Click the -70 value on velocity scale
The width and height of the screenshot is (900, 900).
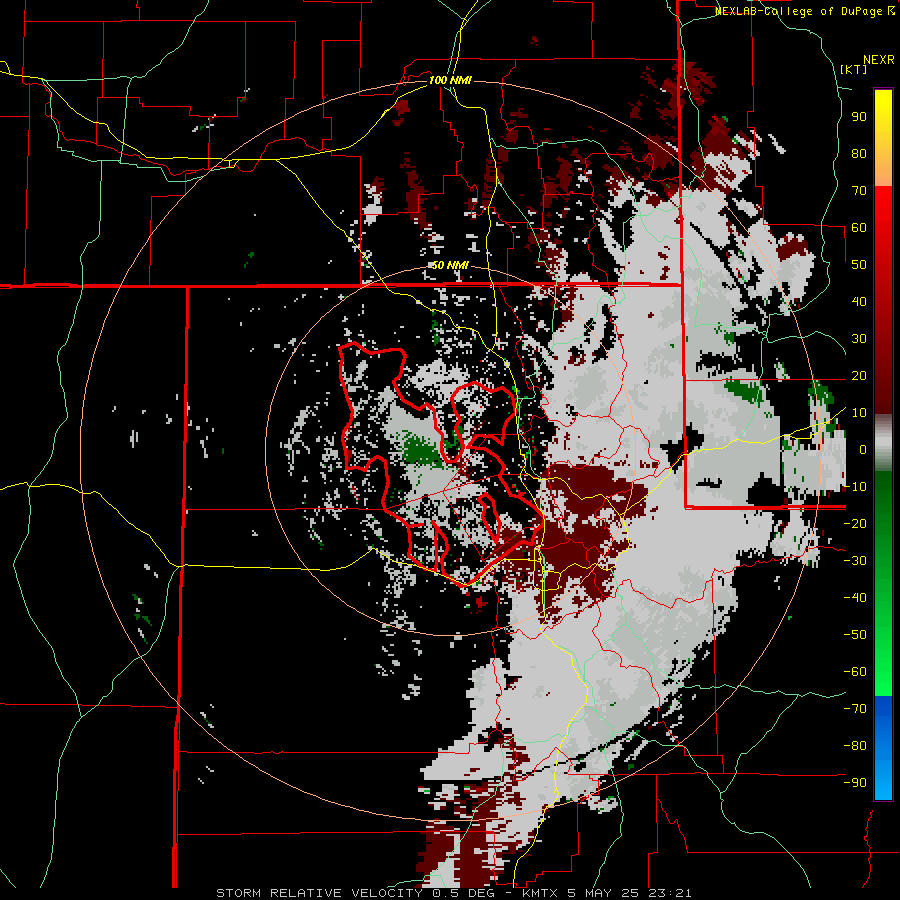[x=855, y=709]
